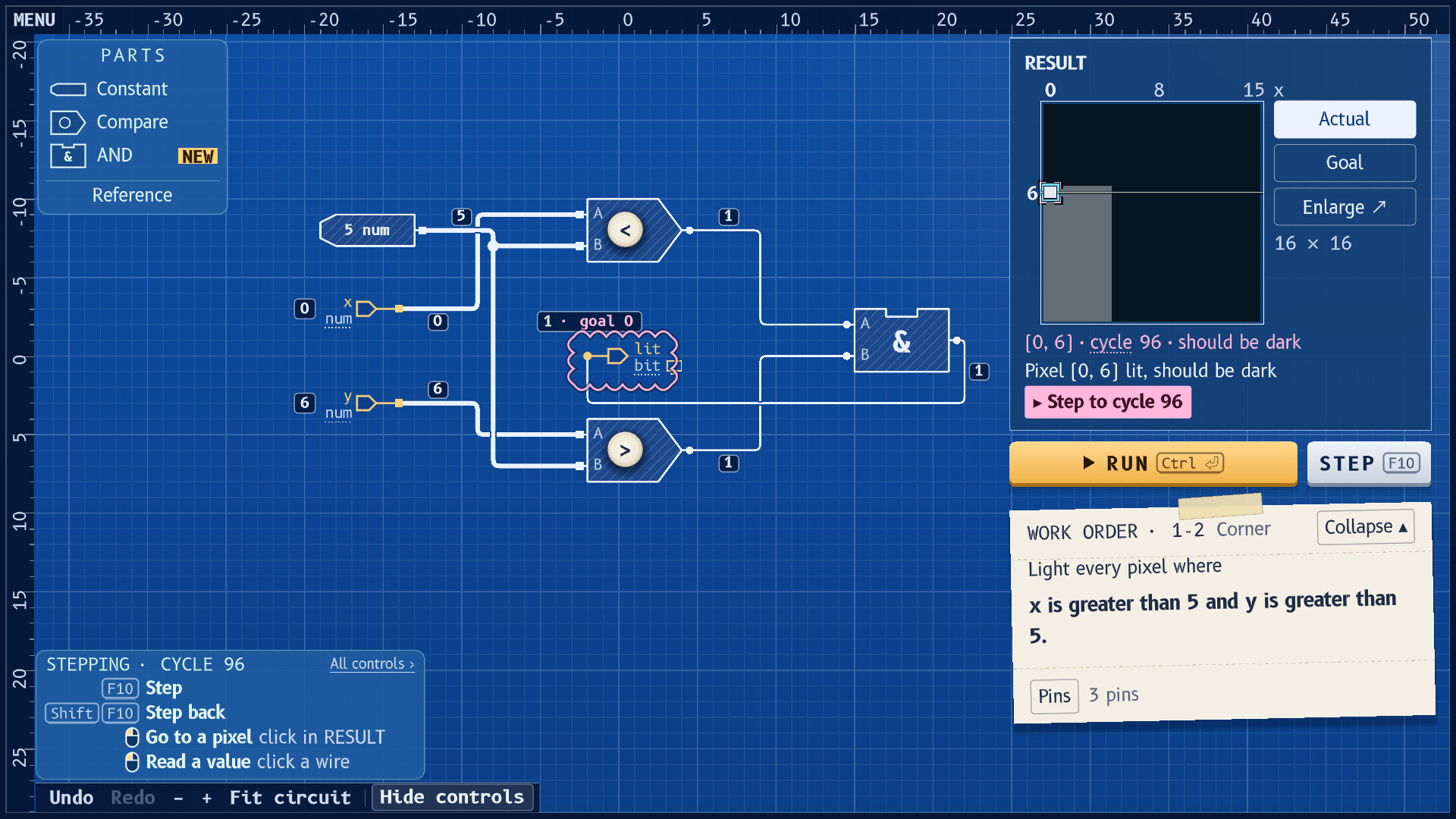This screenshot has height=819, width=1456.
Task: Enlarge the result display
Action: pos(1345,207)
